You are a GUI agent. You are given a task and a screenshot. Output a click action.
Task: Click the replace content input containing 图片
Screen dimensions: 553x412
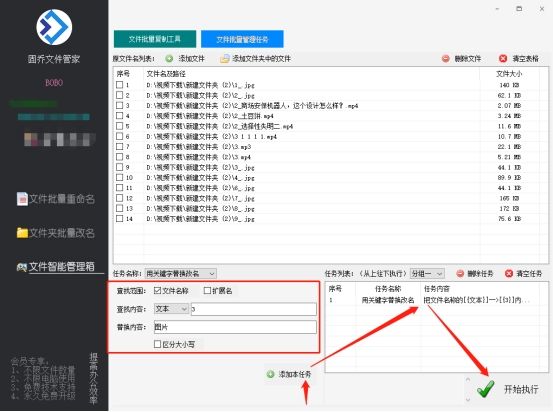tap(235, 327)
